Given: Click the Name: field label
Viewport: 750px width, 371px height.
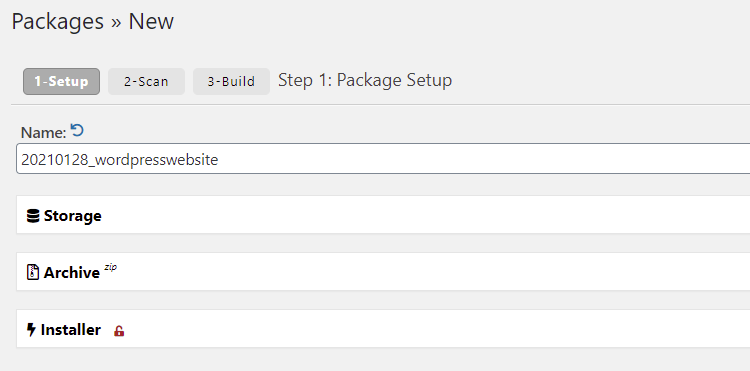Looking at the screenshot, I should [44, 133].
